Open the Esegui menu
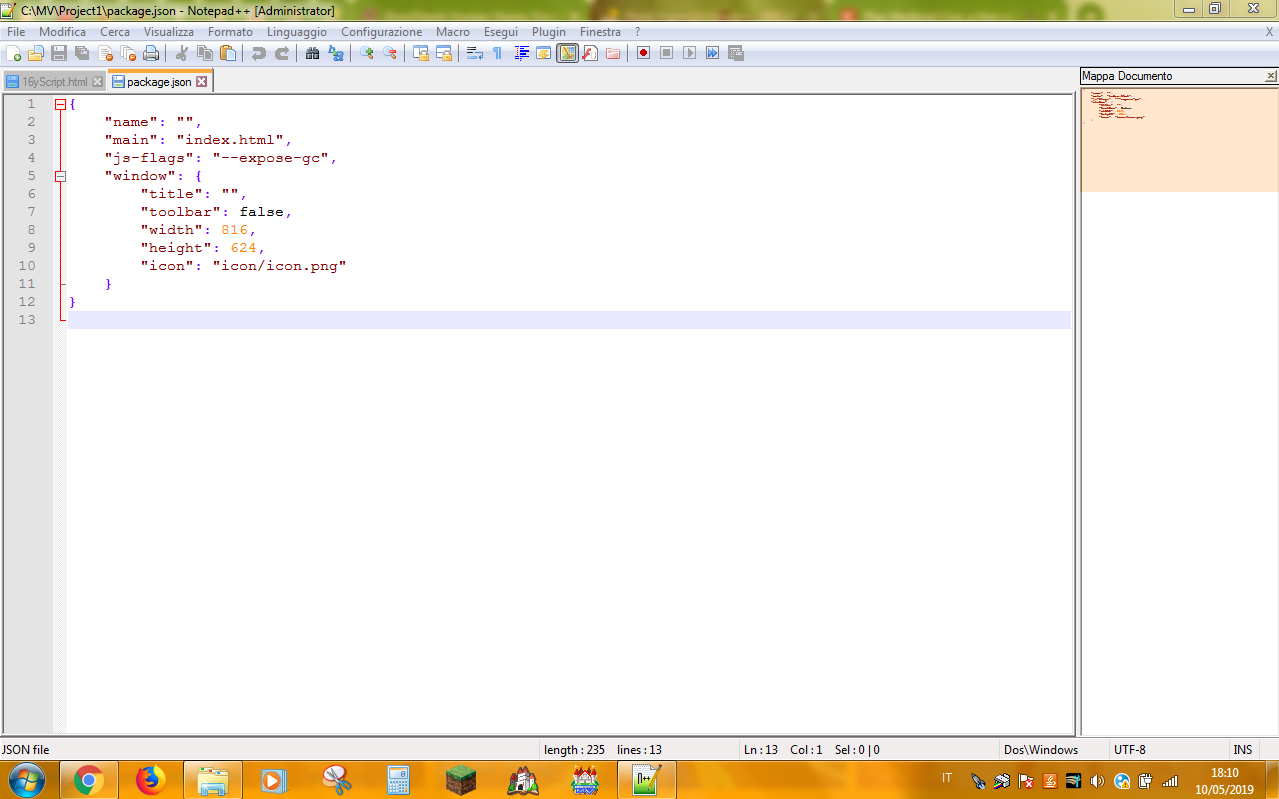The width and height of the screenshot is (1279, 799). [x=501, y=32]
